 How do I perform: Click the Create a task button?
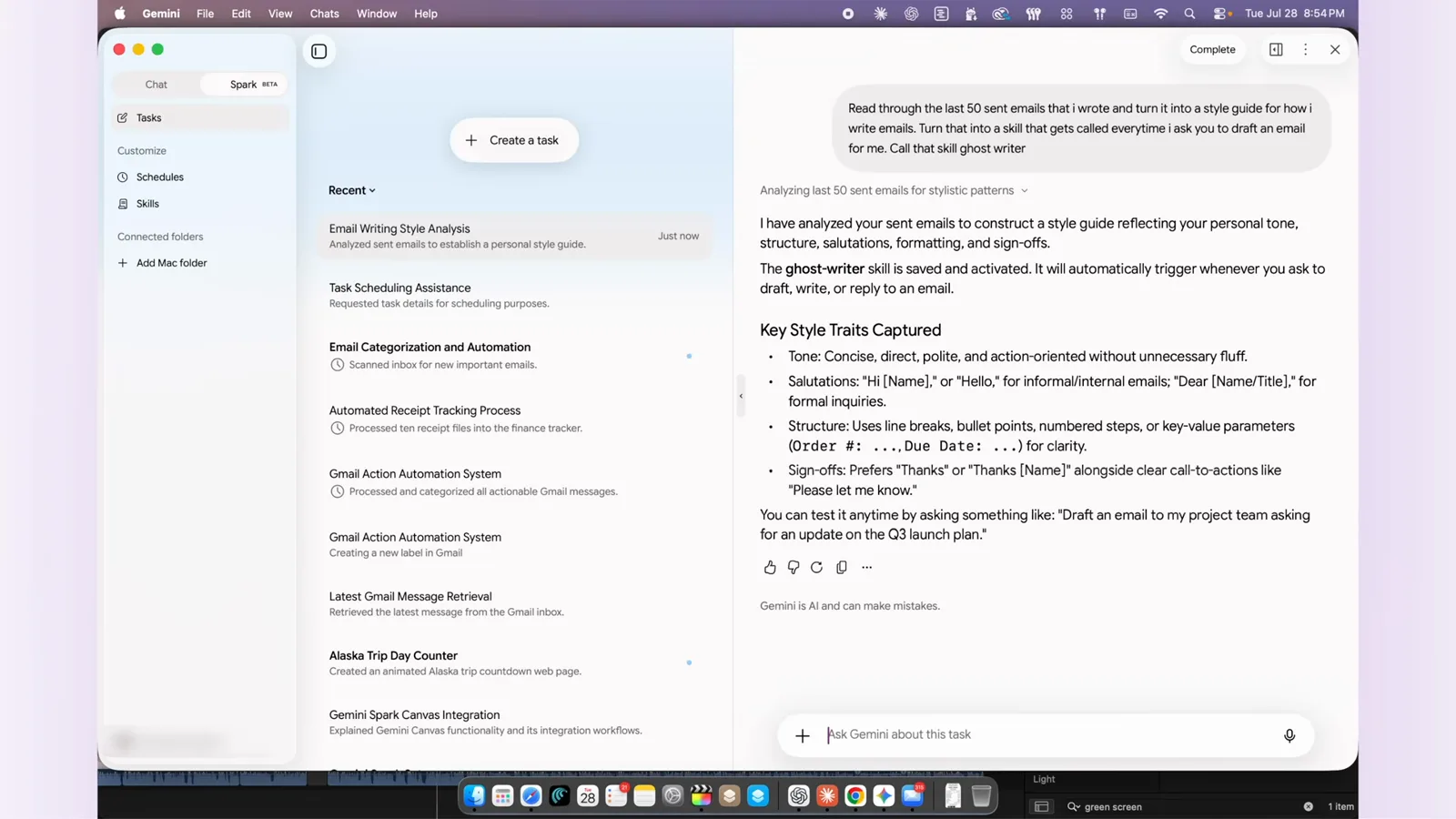pos(514,140)
